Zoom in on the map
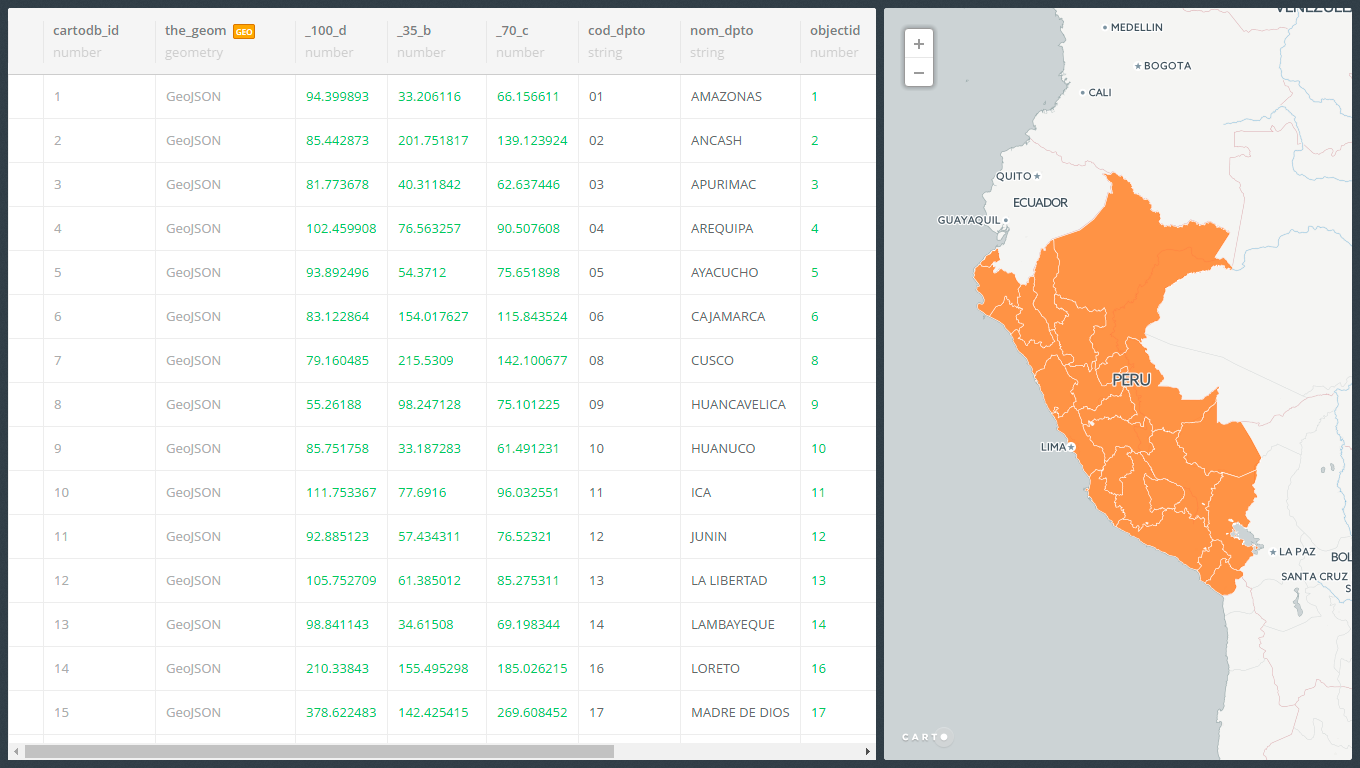1360x768 pixels. click(x=918, y=44)
